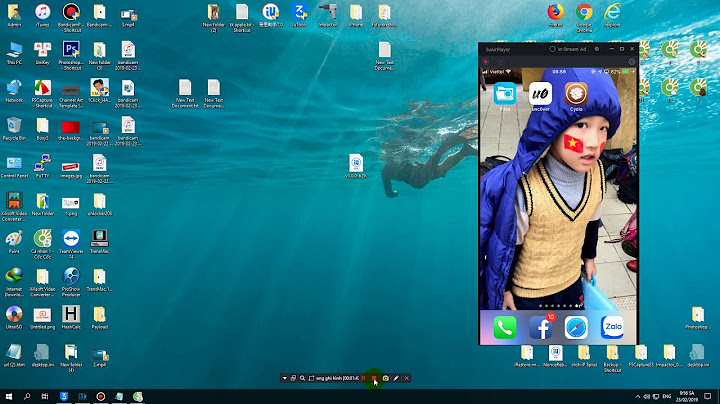Image resolution: width=720 pixels, height=404 pixels.
Task: Select the Firefox desktop shortcut
Action: click(x=556, y=15)
